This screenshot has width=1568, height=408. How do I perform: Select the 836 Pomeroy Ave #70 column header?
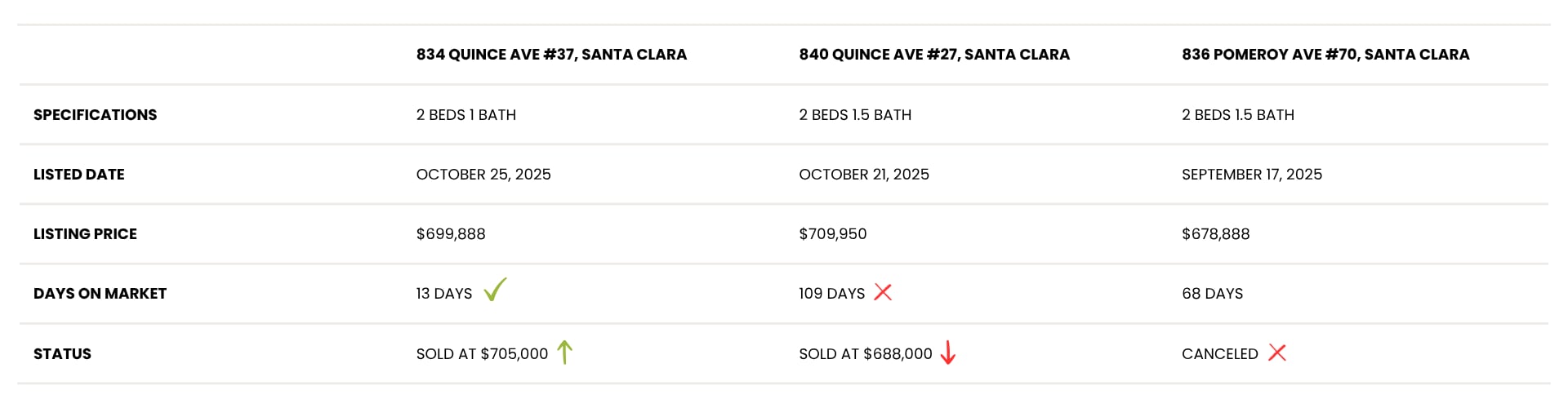click(x=1325, y=55)
